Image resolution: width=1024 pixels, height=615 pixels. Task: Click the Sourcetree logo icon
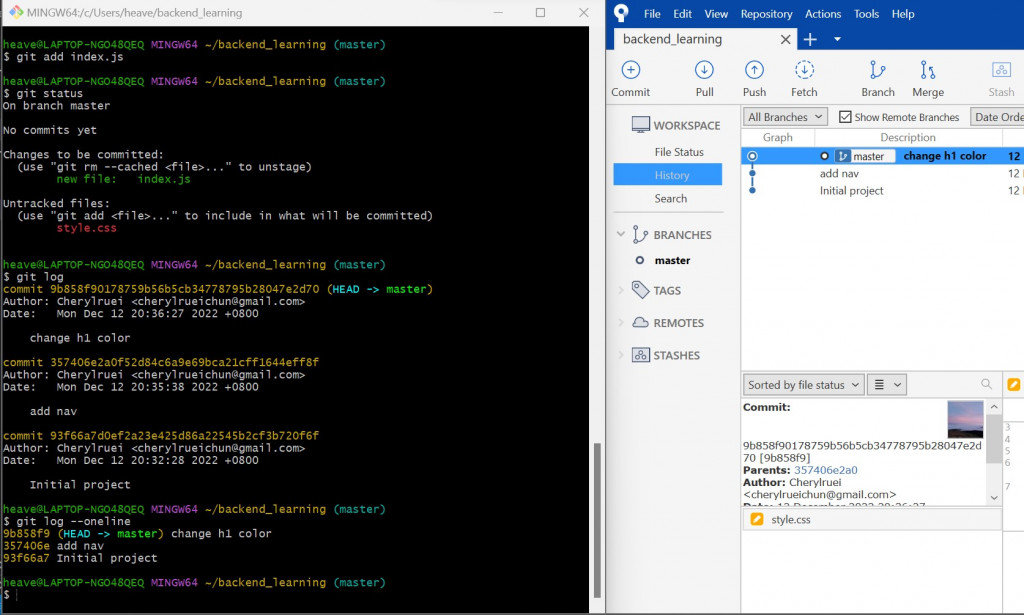click(621, 13)
